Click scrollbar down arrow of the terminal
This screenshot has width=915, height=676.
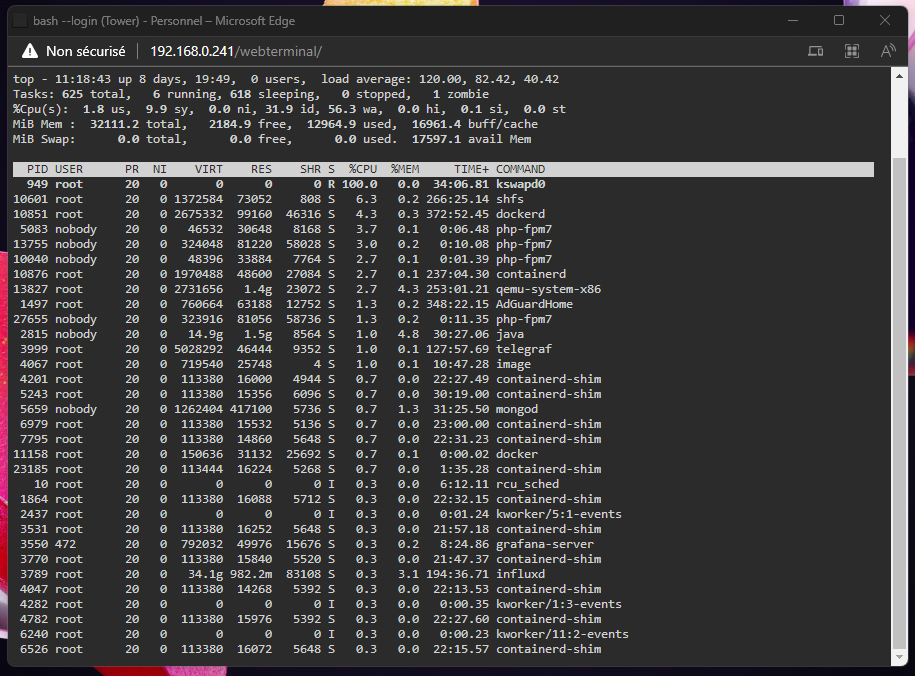(x=899, y=657)
